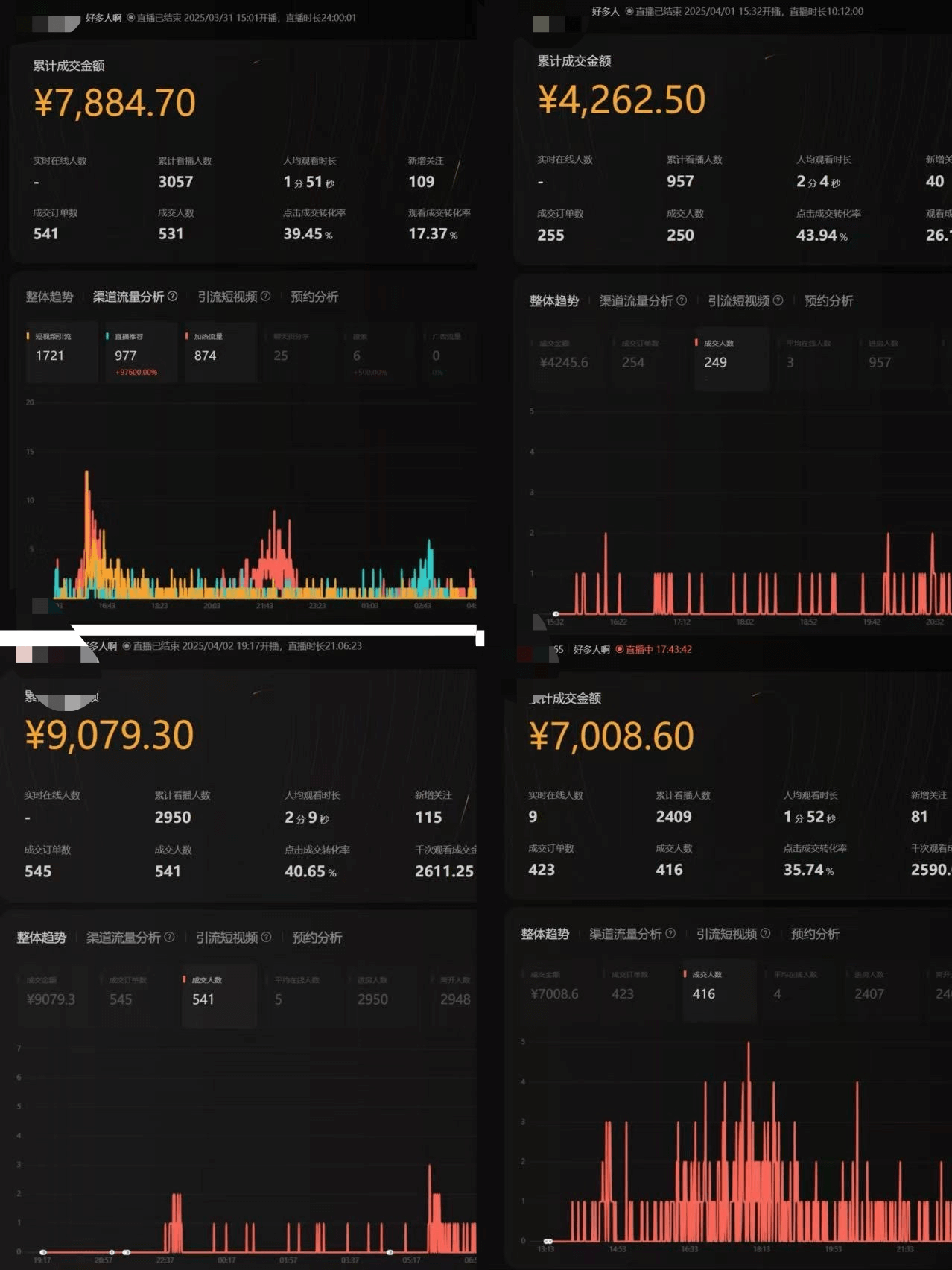Open 渠道流量分析 tab in ¥9,079.30 panel
This screenshot has height=1270, width=952.
point(123,937)
